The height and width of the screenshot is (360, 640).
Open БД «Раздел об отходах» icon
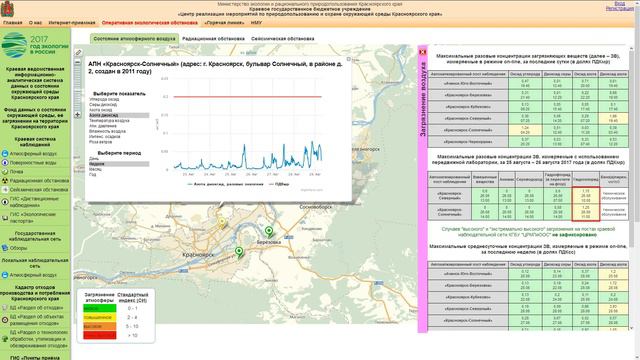point(5,308)
